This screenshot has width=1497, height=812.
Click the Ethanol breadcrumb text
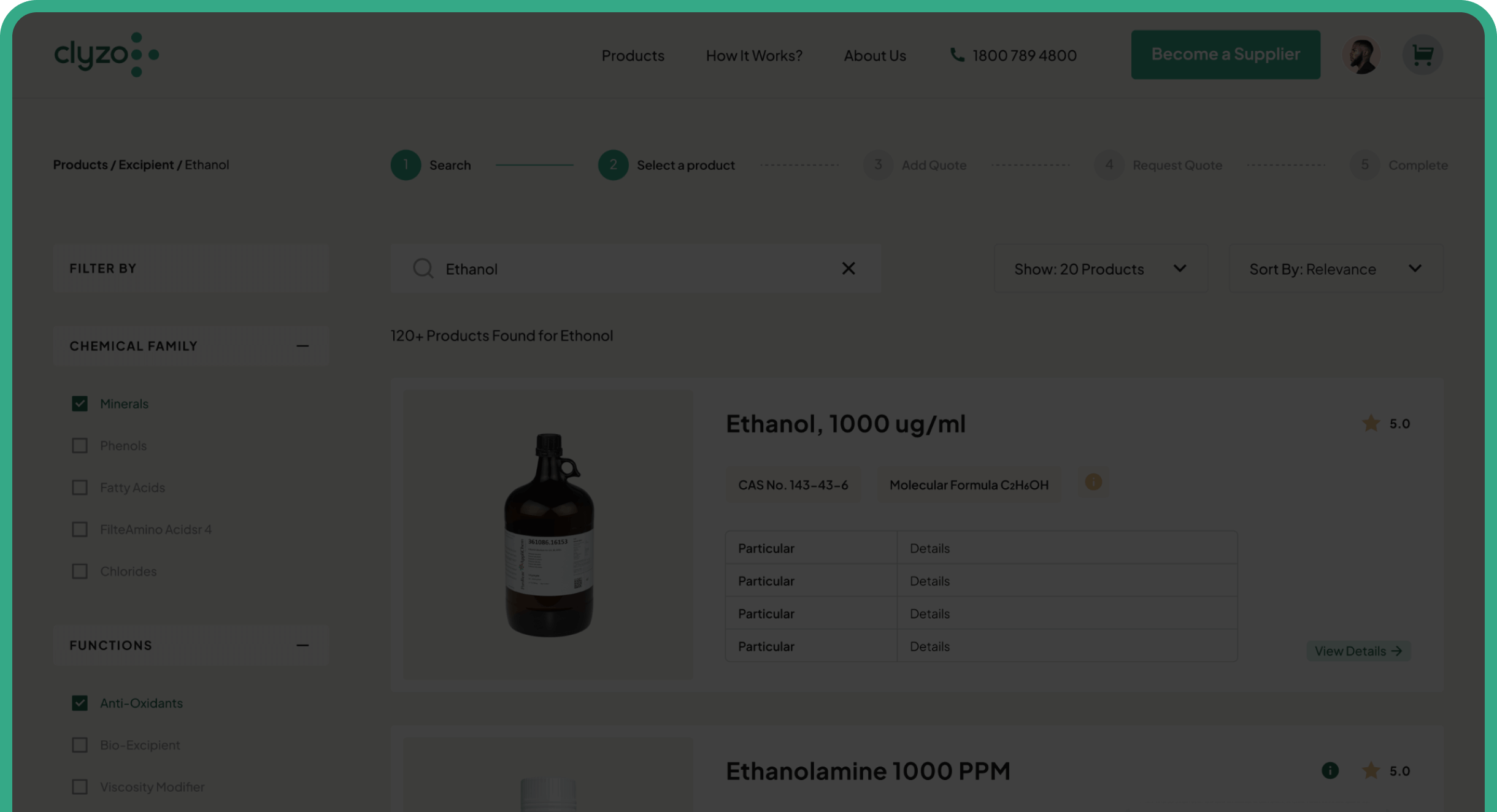point(207,164)
